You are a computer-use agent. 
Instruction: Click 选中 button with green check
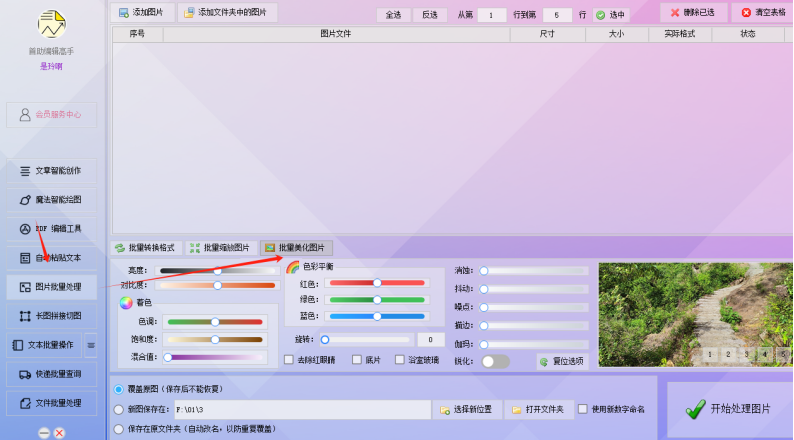(611, 15)
